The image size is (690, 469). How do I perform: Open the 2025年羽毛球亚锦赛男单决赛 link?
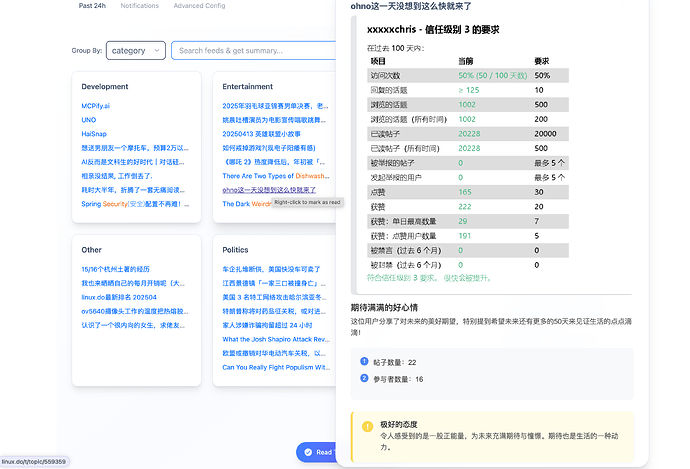click(x=275, y=106)
